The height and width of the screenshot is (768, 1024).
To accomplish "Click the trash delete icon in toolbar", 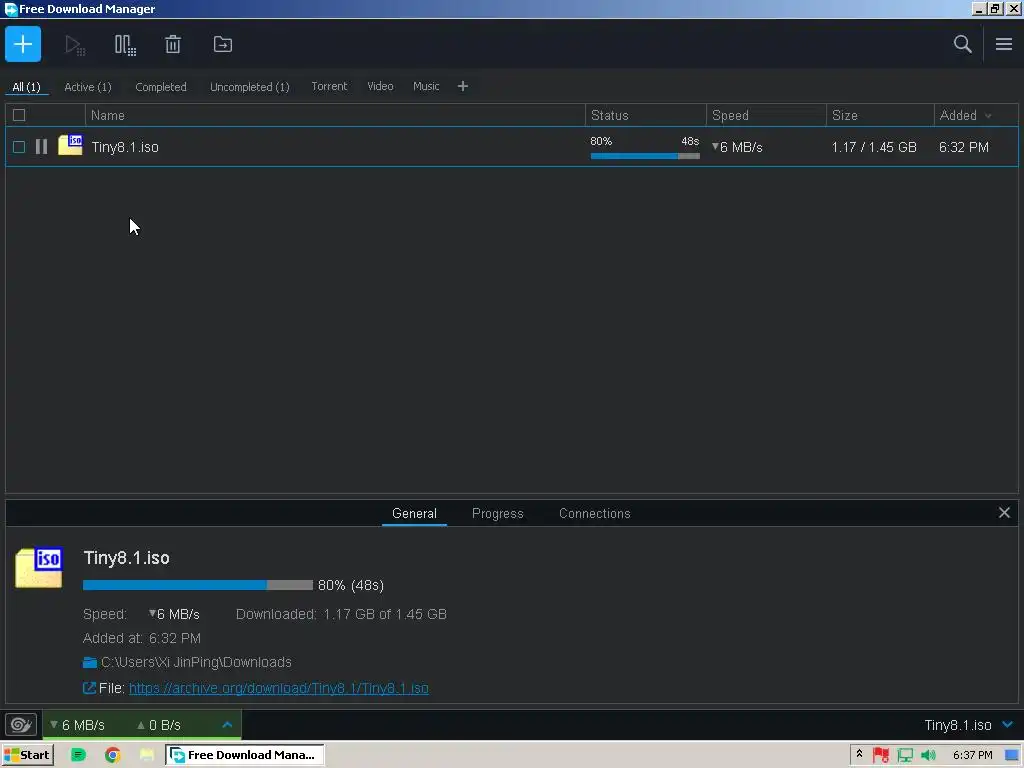I will click(x=173, y=44).
